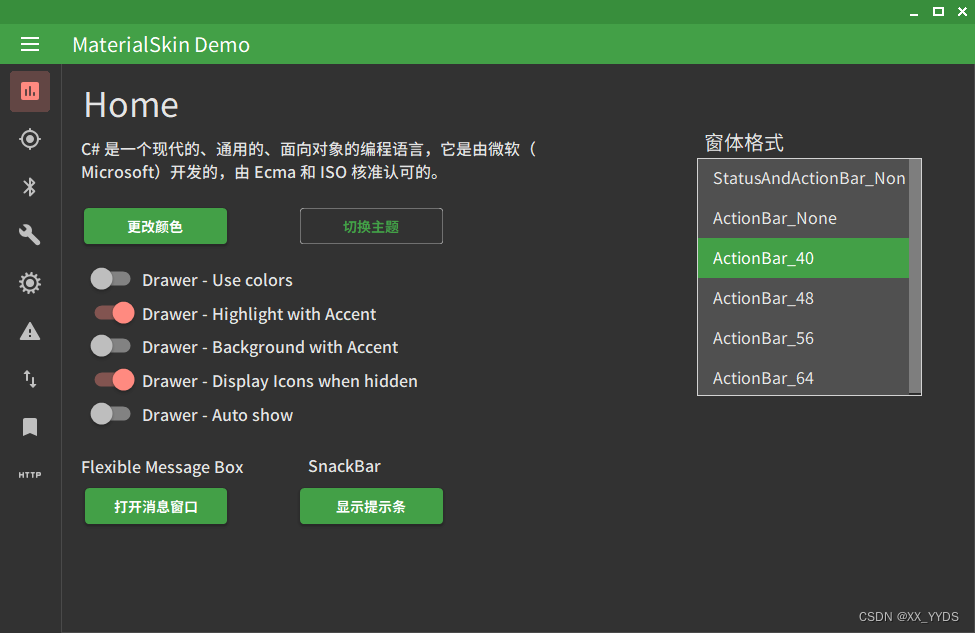Click the Flexible Message Box label

tap(162, 467)
